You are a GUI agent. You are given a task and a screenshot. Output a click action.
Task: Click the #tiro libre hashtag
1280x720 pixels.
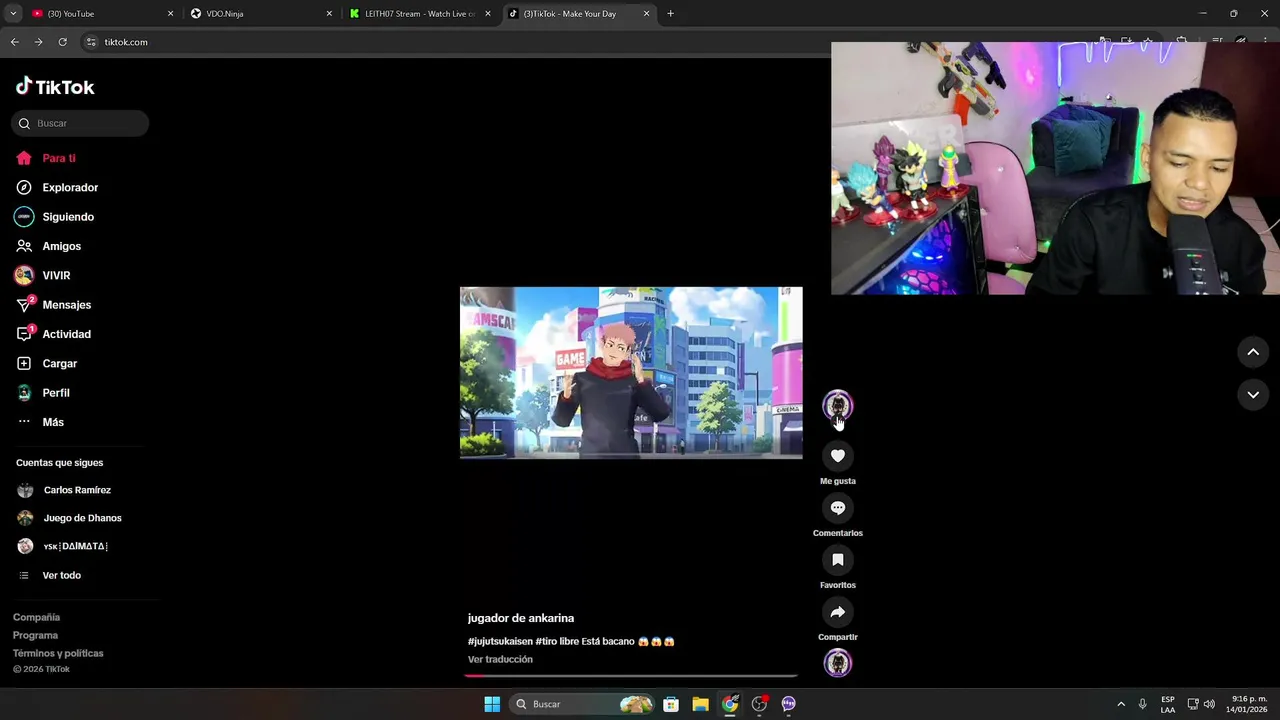tap(558, 641)
